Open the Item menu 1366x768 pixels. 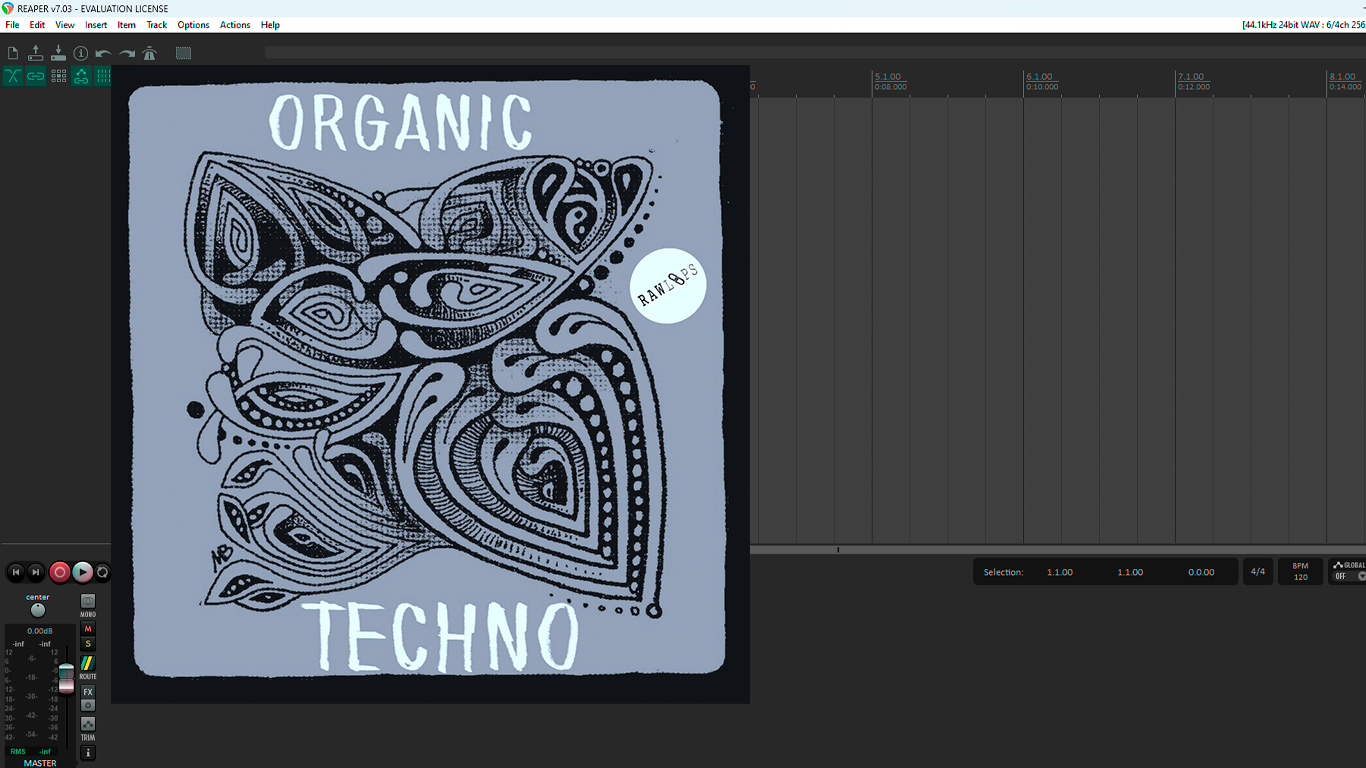pos(127,25)
